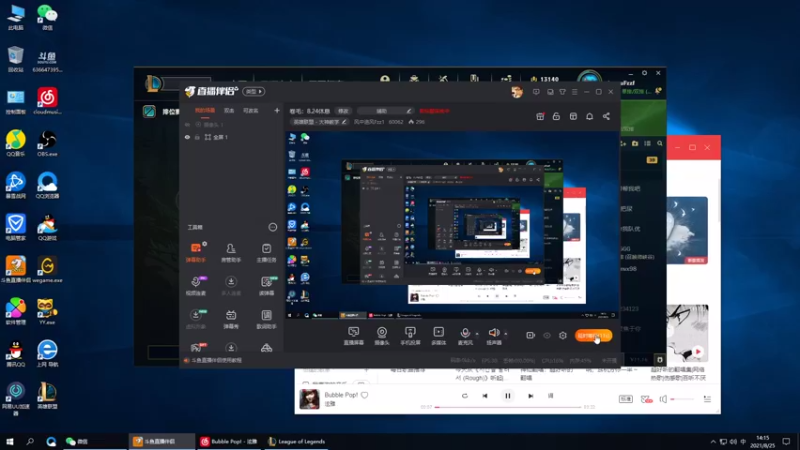
Task: Open the Bubble Pop! album cover thumbnail
Action: 309,399
